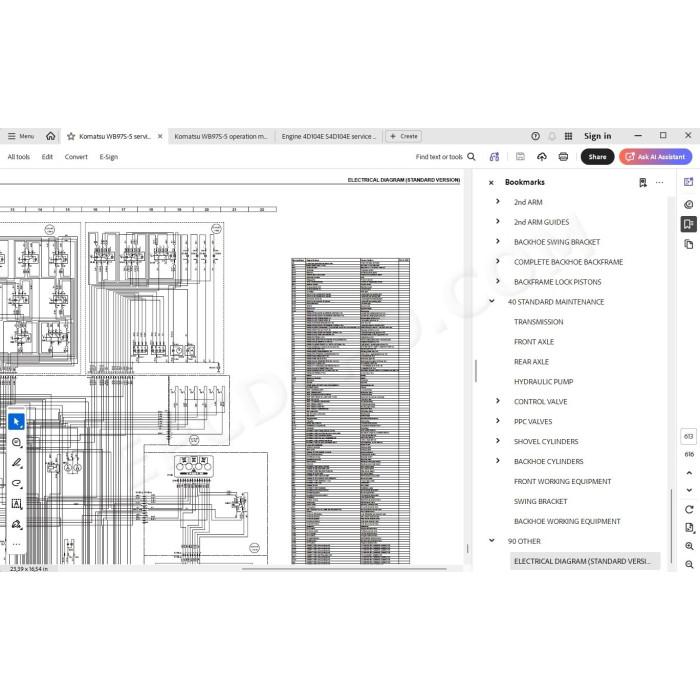700x700 pixels.
Task: Click the Share button
Action: pyautogui.click(x=597, y=157)
